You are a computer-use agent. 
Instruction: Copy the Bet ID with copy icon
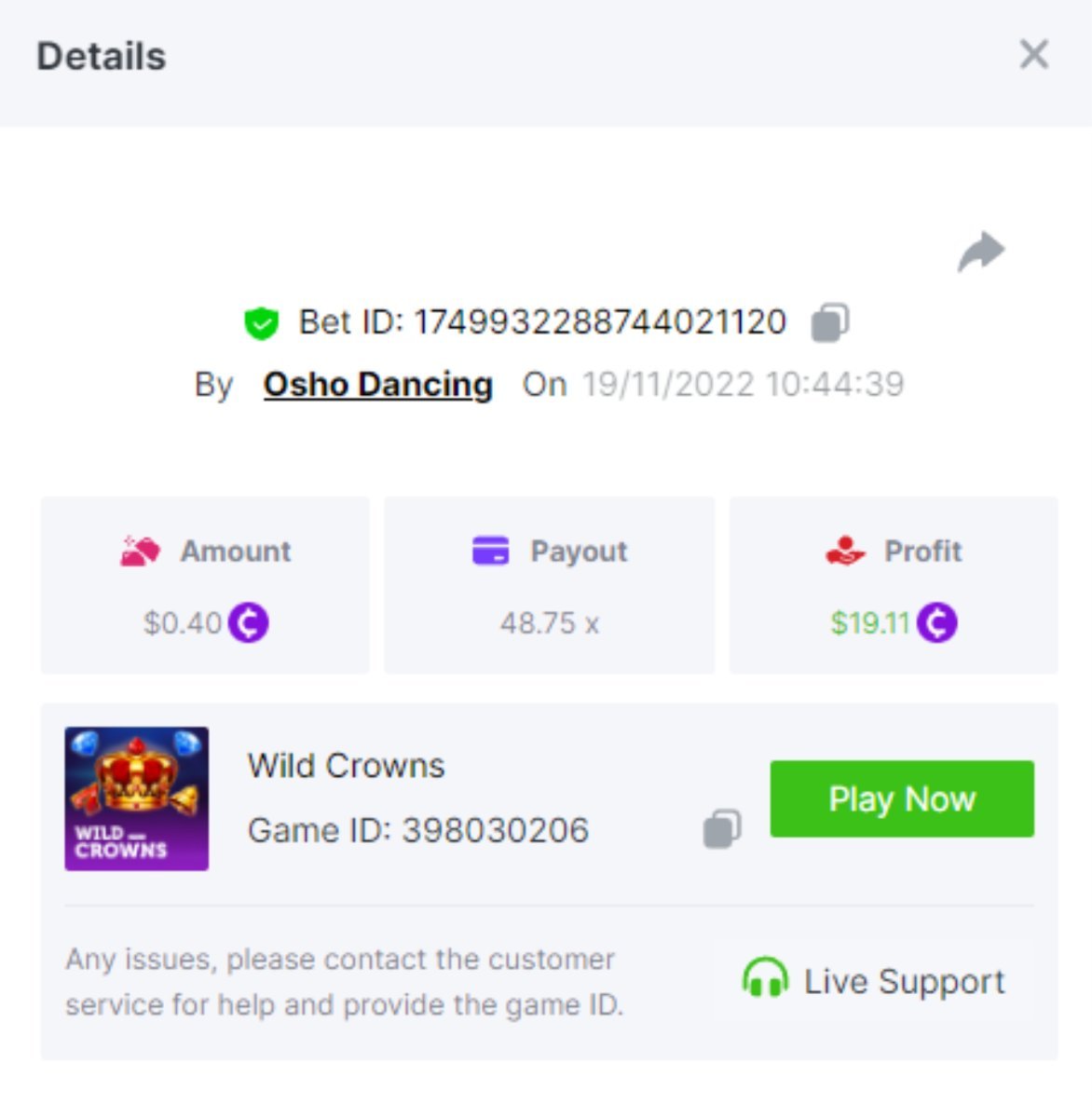[829, 322]
